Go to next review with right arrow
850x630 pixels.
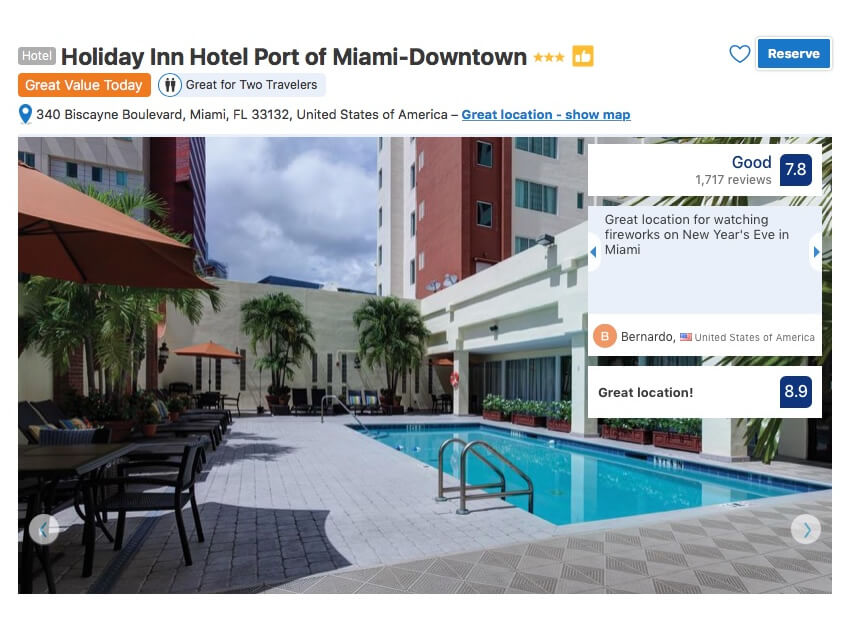coord(816,252)
